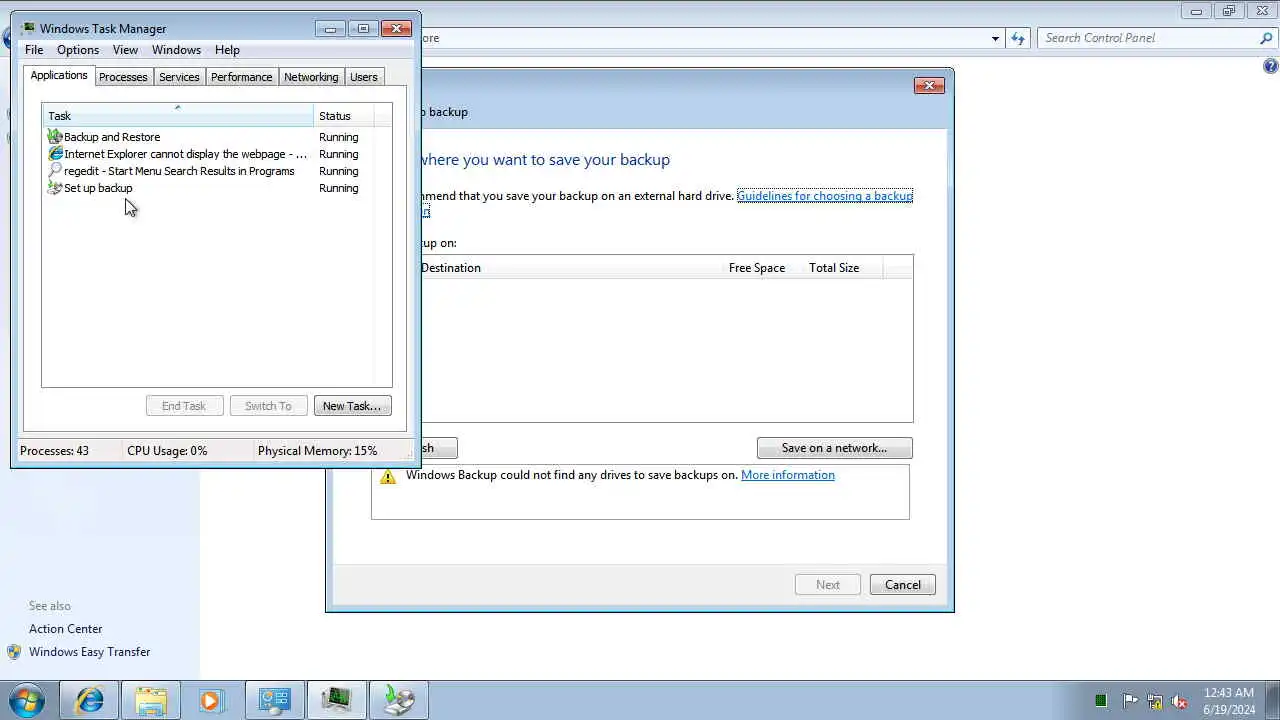Close the Set up backup dialog
1280x720 pixels.
click(929, 86)
